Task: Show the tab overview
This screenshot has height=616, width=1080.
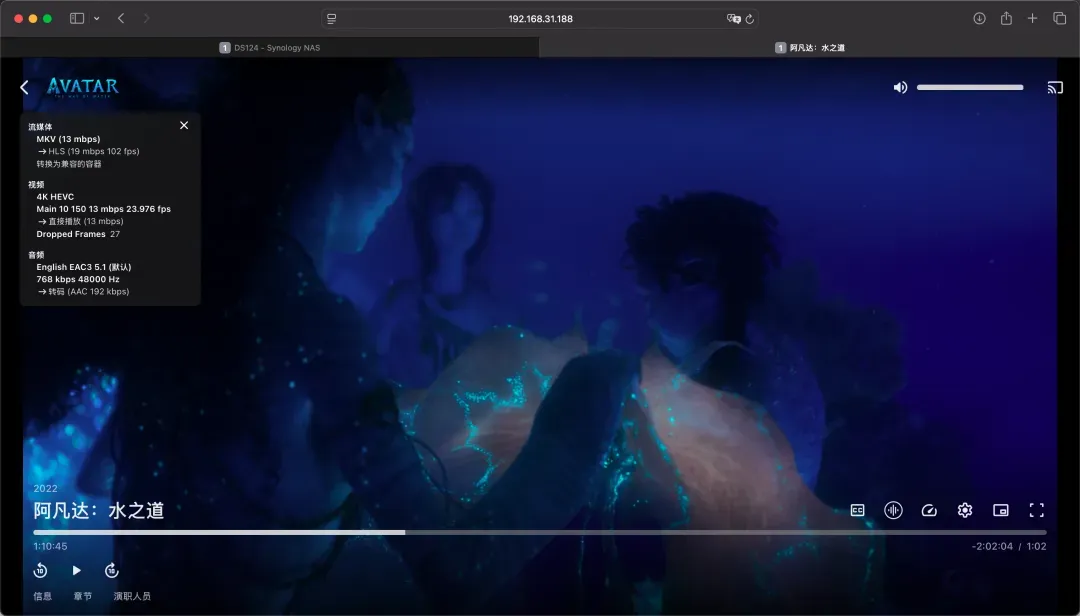Action: pyautogui.click(x=1060, y=19)
